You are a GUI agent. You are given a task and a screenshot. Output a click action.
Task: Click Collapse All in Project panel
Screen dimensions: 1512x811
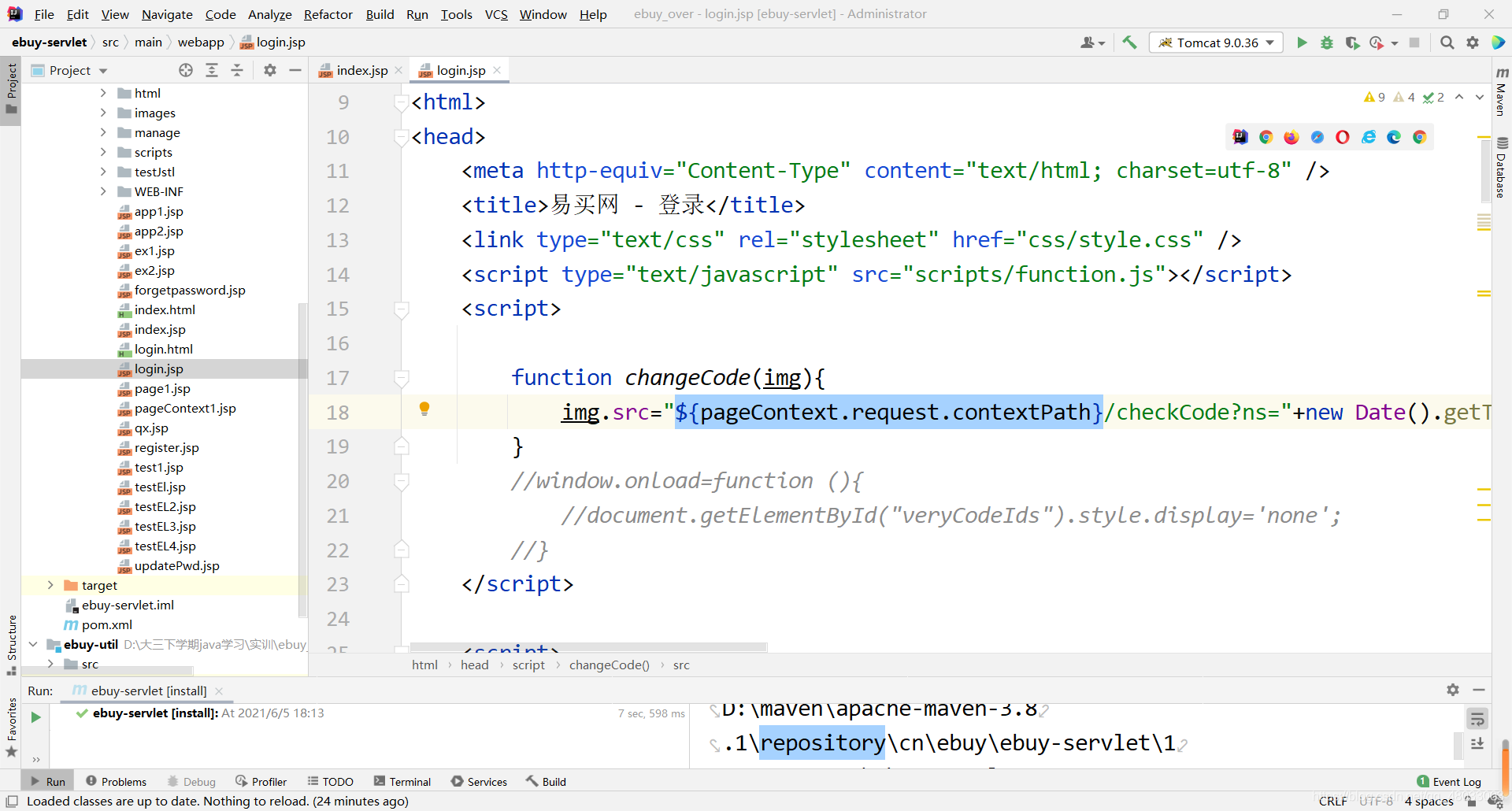click(x=237, y=70)
